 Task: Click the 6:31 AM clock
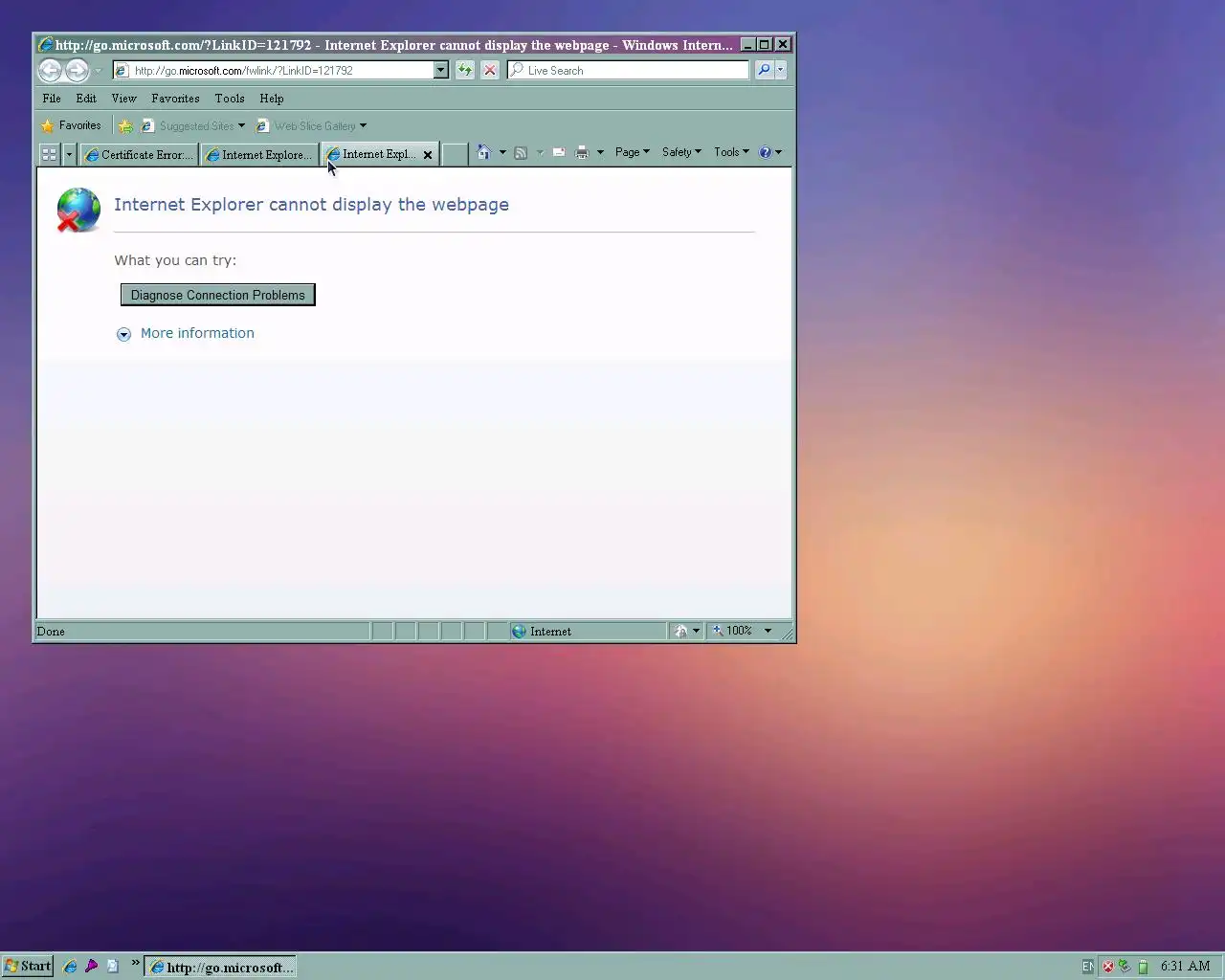click(1185, 967)
